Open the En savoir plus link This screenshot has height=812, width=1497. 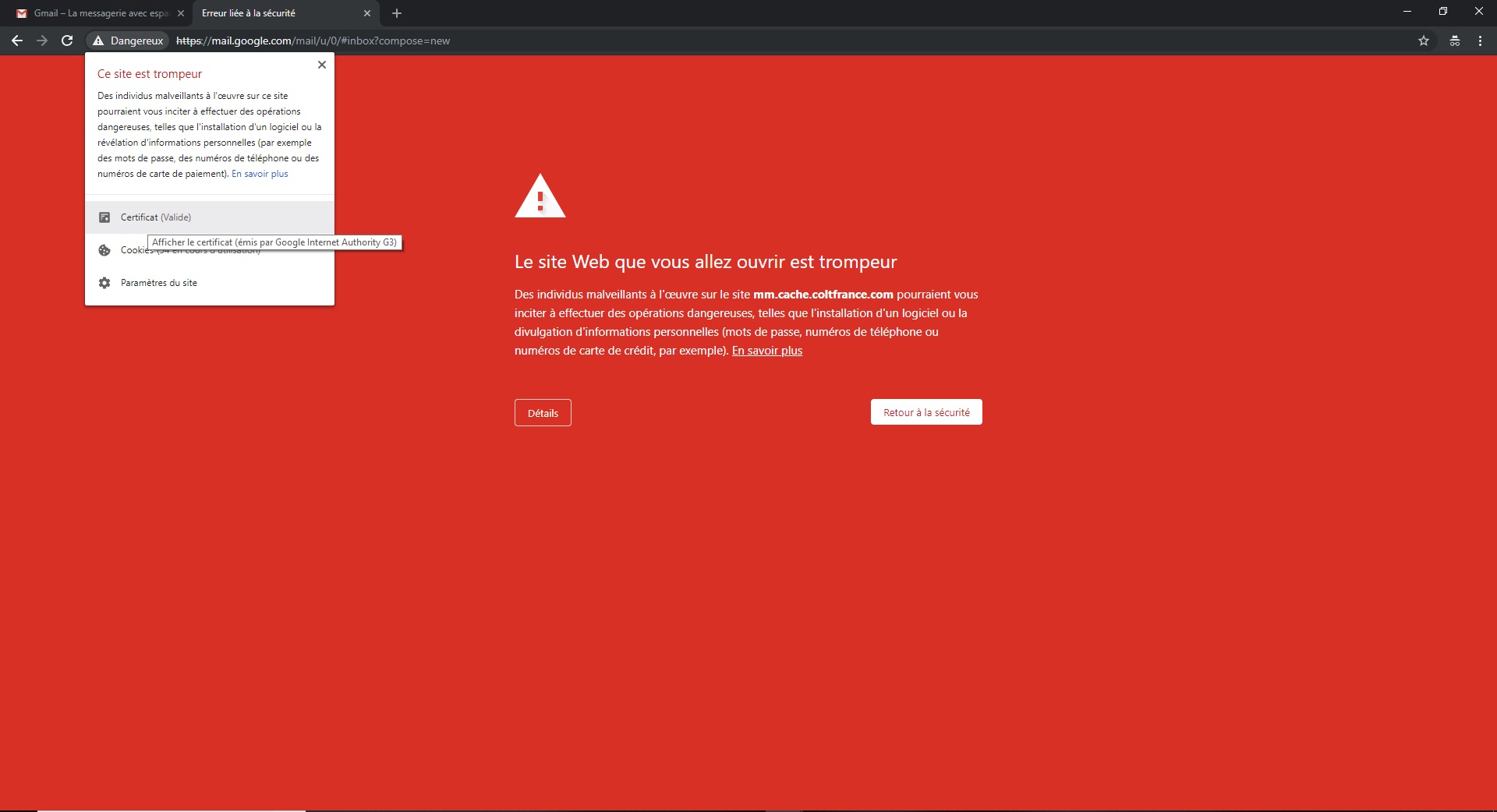[766, 351]
